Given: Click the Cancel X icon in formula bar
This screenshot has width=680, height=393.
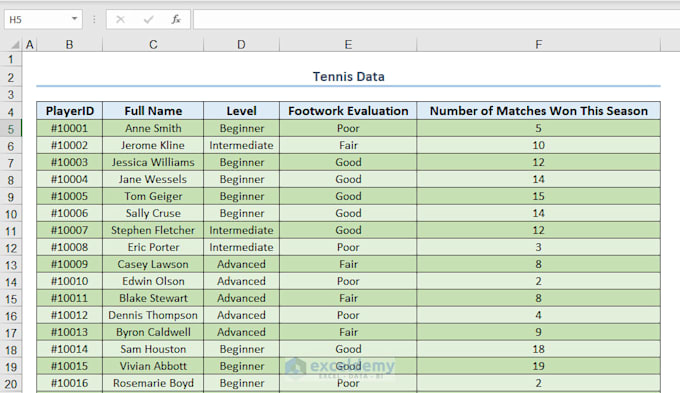Looking at the screenshot, I should pos(121,20).
